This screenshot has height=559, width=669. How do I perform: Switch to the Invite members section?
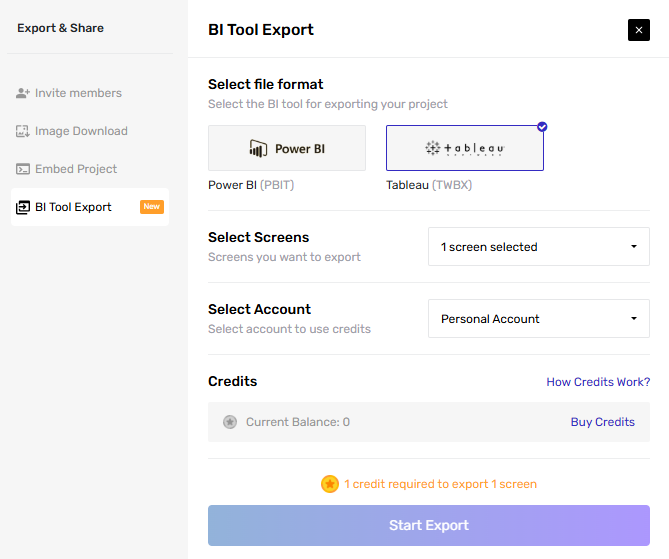[78, 93]
